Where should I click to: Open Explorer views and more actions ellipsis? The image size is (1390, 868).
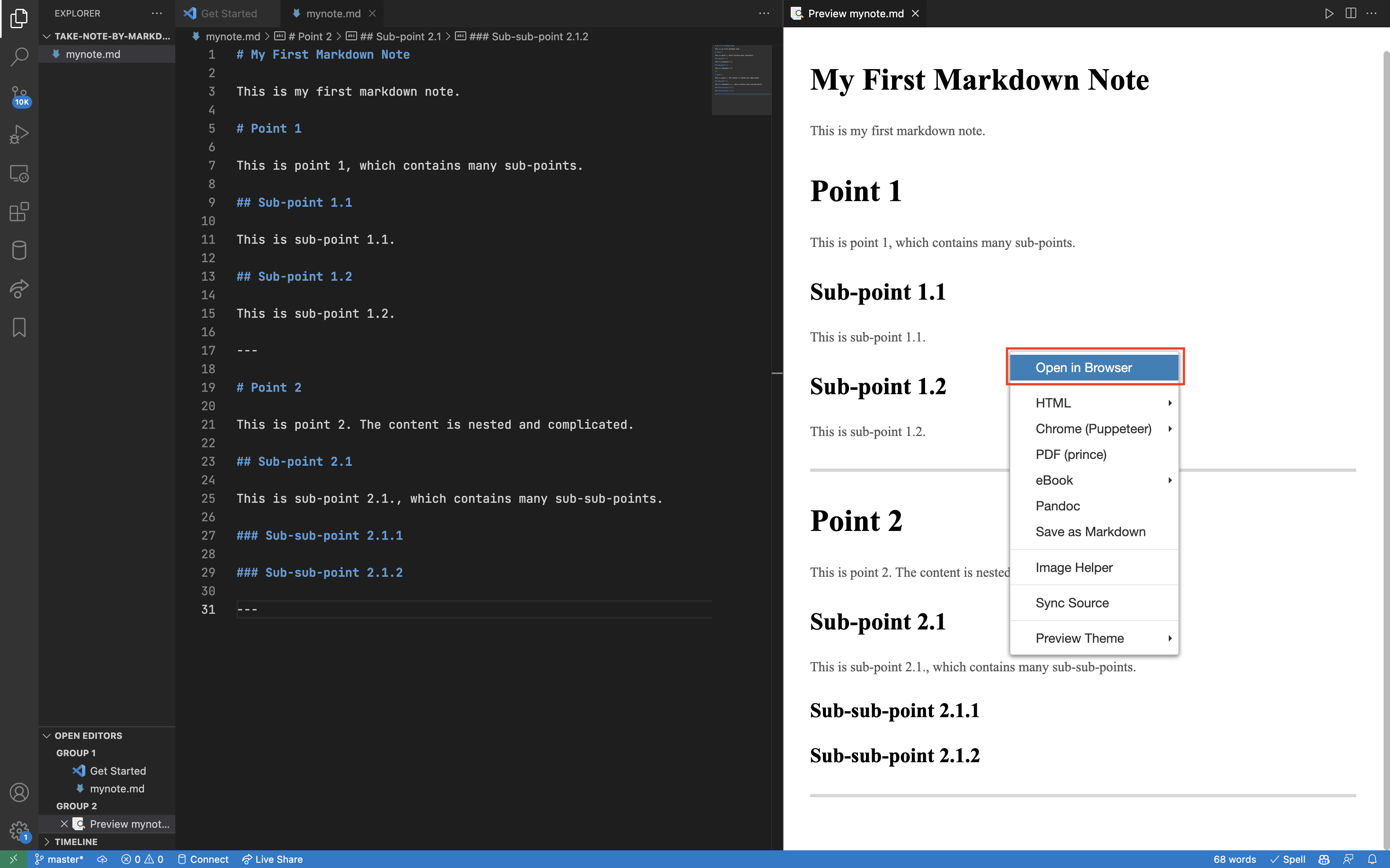point(157,13)
